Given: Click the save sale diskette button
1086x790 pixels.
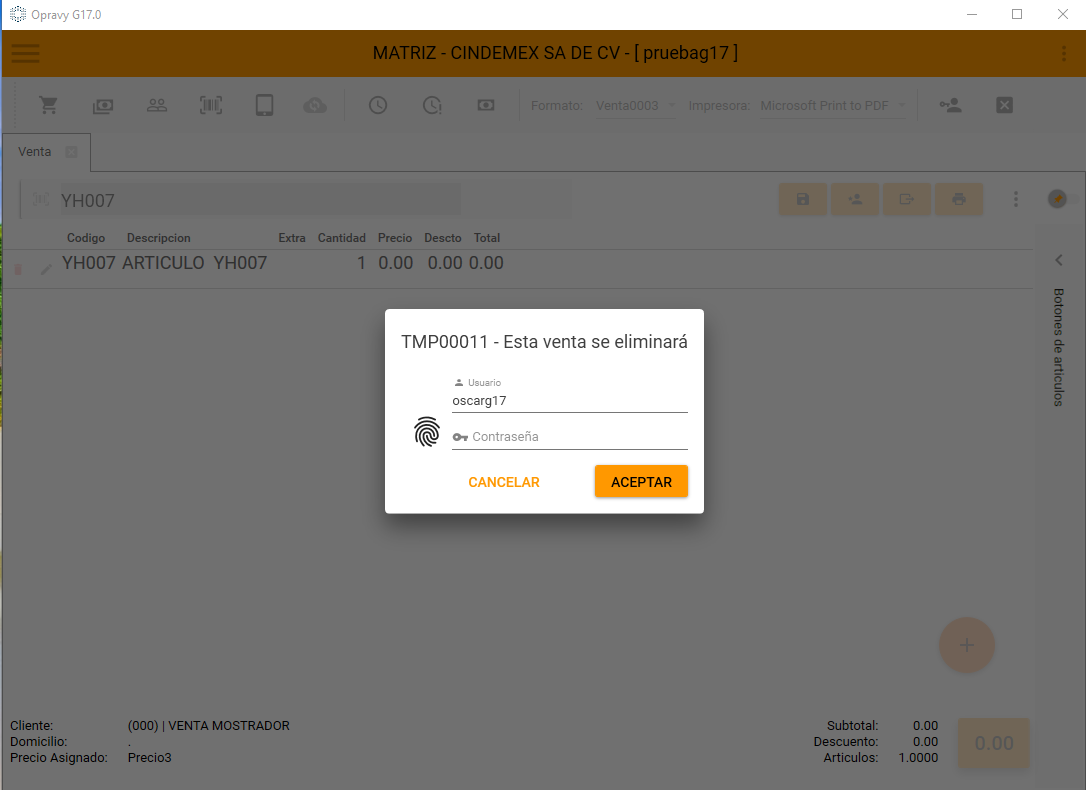Looking at the screenshot, I should (803, 199).
